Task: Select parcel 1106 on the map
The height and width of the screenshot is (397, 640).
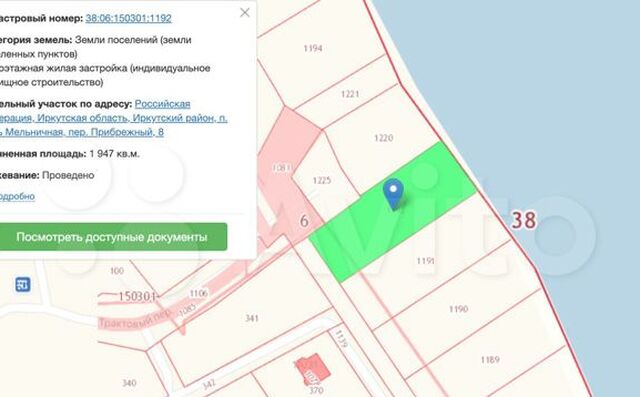Action: [198, 293]
